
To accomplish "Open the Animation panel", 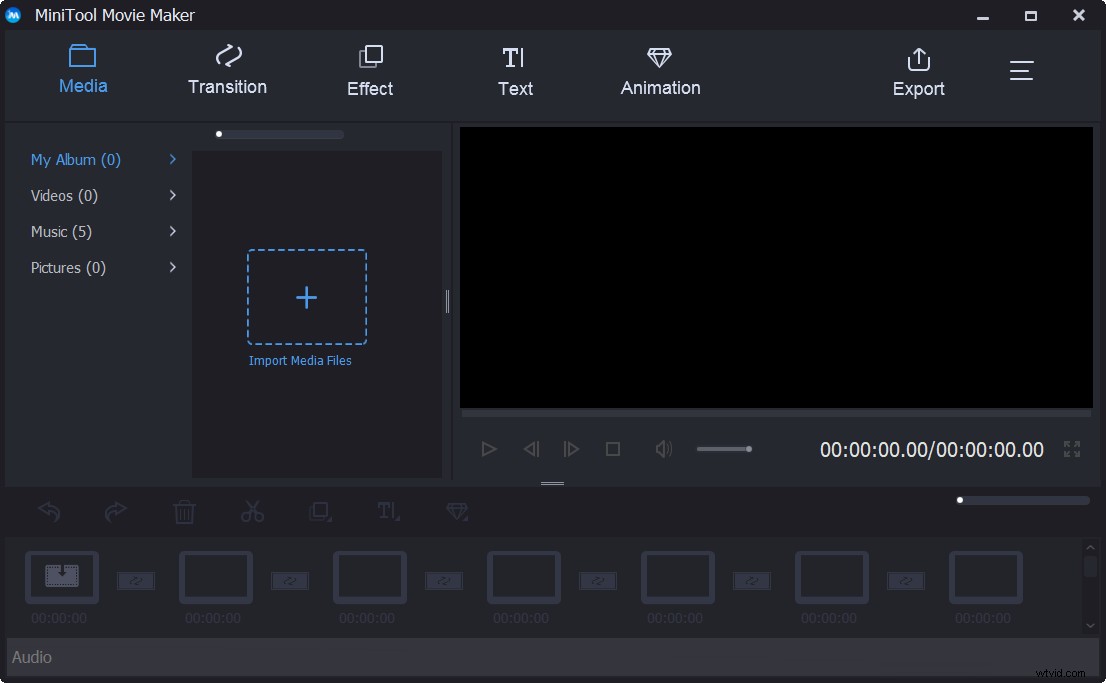I will [x=659, y=70].
